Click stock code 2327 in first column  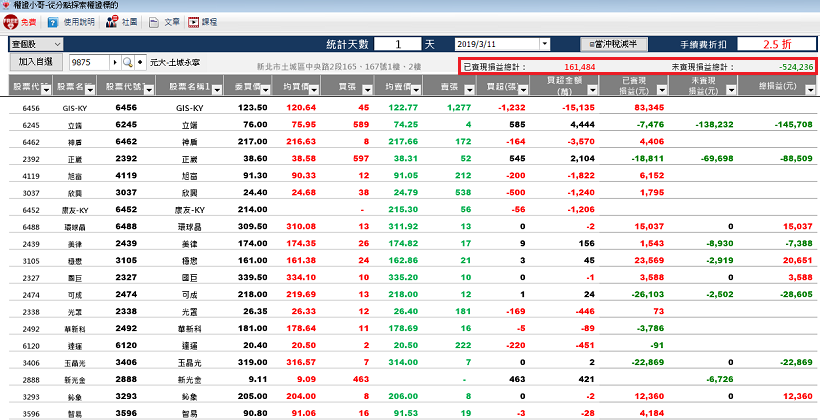point(31,277)
